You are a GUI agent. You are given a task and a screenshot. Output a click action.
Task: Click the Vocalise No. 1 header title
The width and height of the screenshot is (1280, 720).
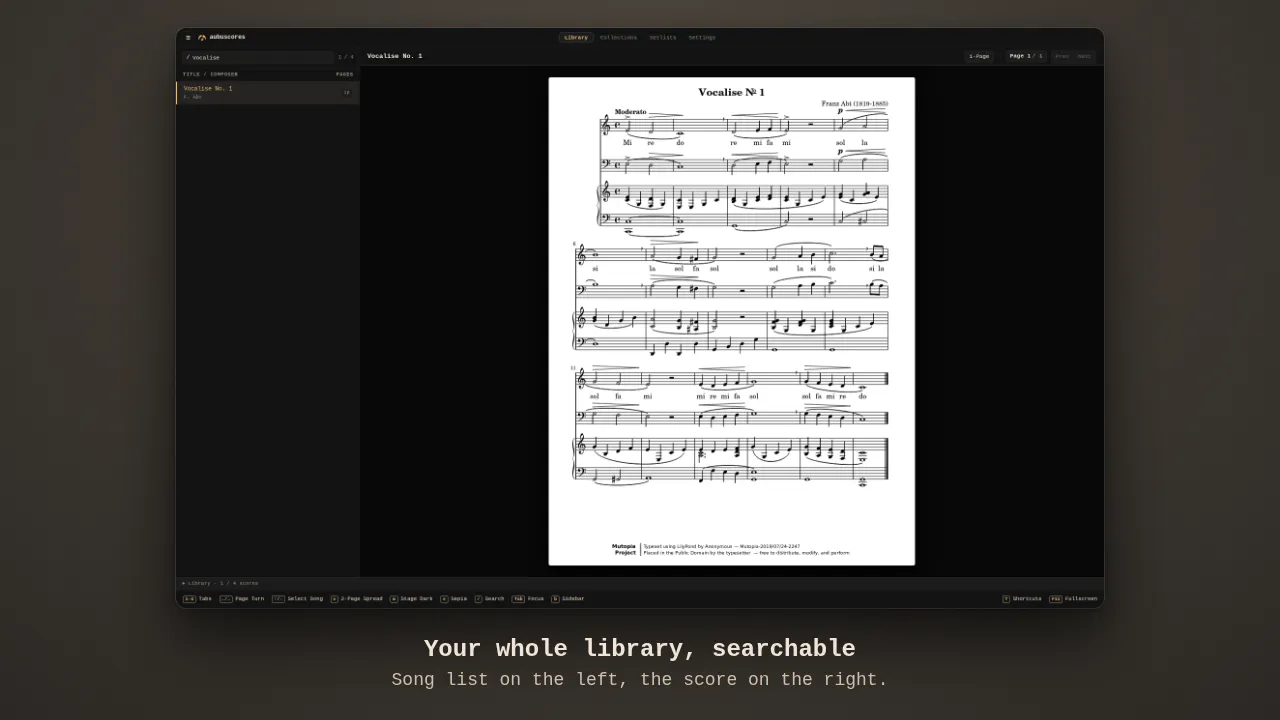[x=394, y=56]
